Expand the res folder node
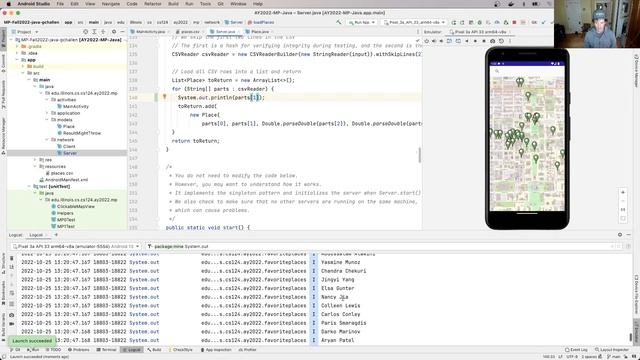 tap(35, 160)
